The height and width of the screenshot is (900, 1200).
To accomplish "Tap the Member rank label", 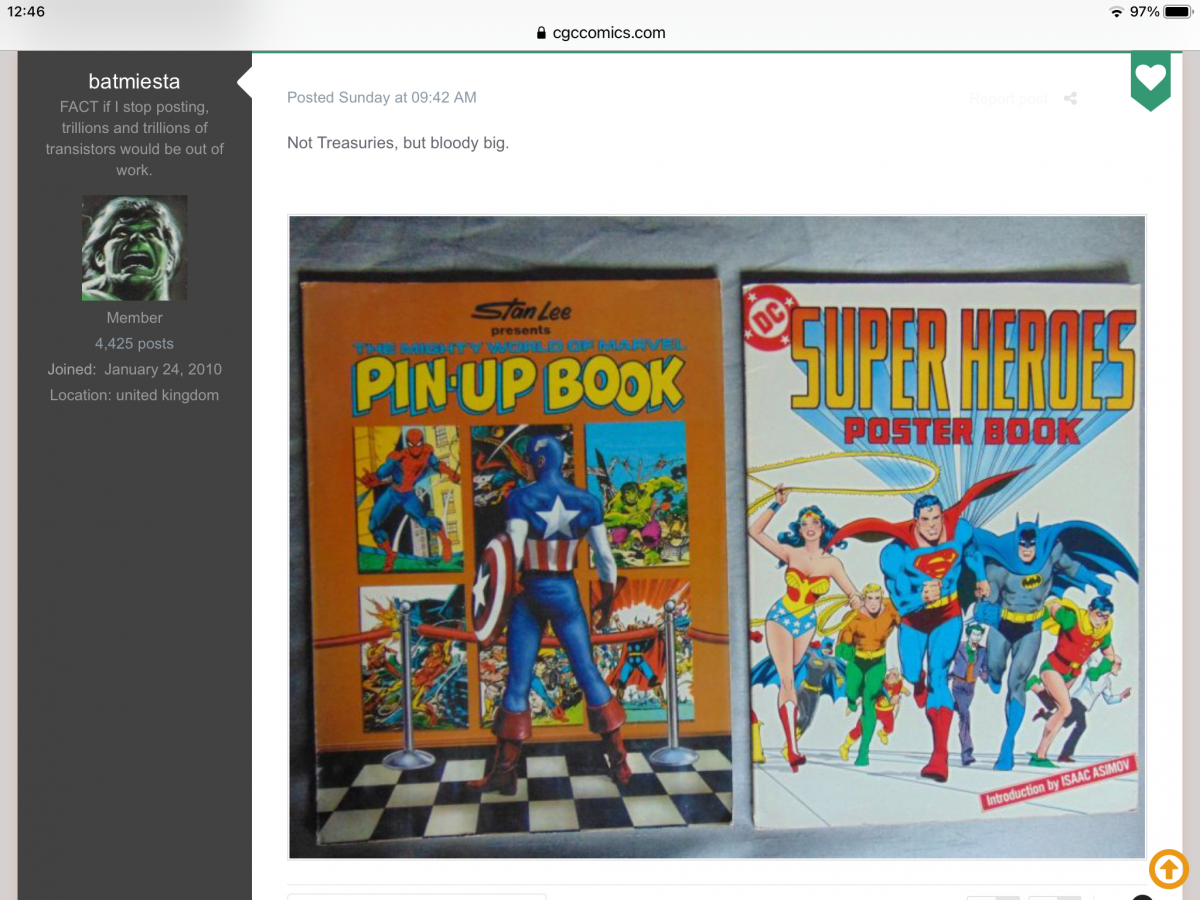I will (x=134, y=318).
